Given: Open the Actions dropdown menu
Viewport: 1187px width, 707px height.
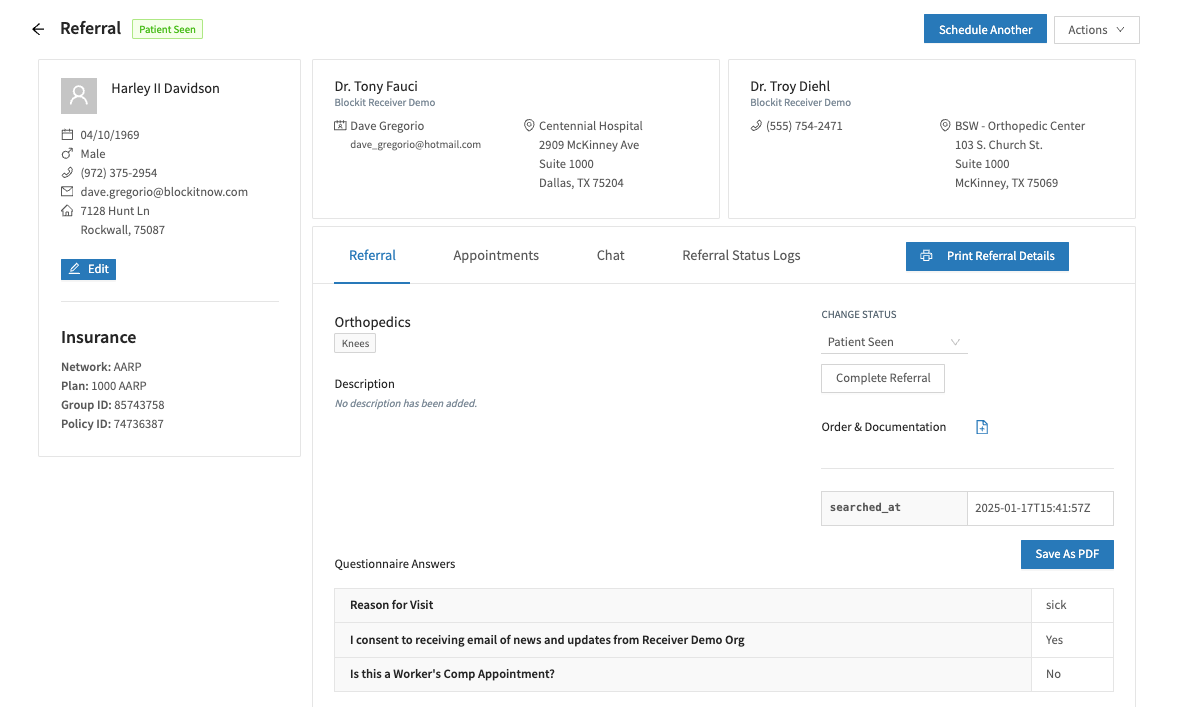Looking at the screenshot, I should (1096, 30).
